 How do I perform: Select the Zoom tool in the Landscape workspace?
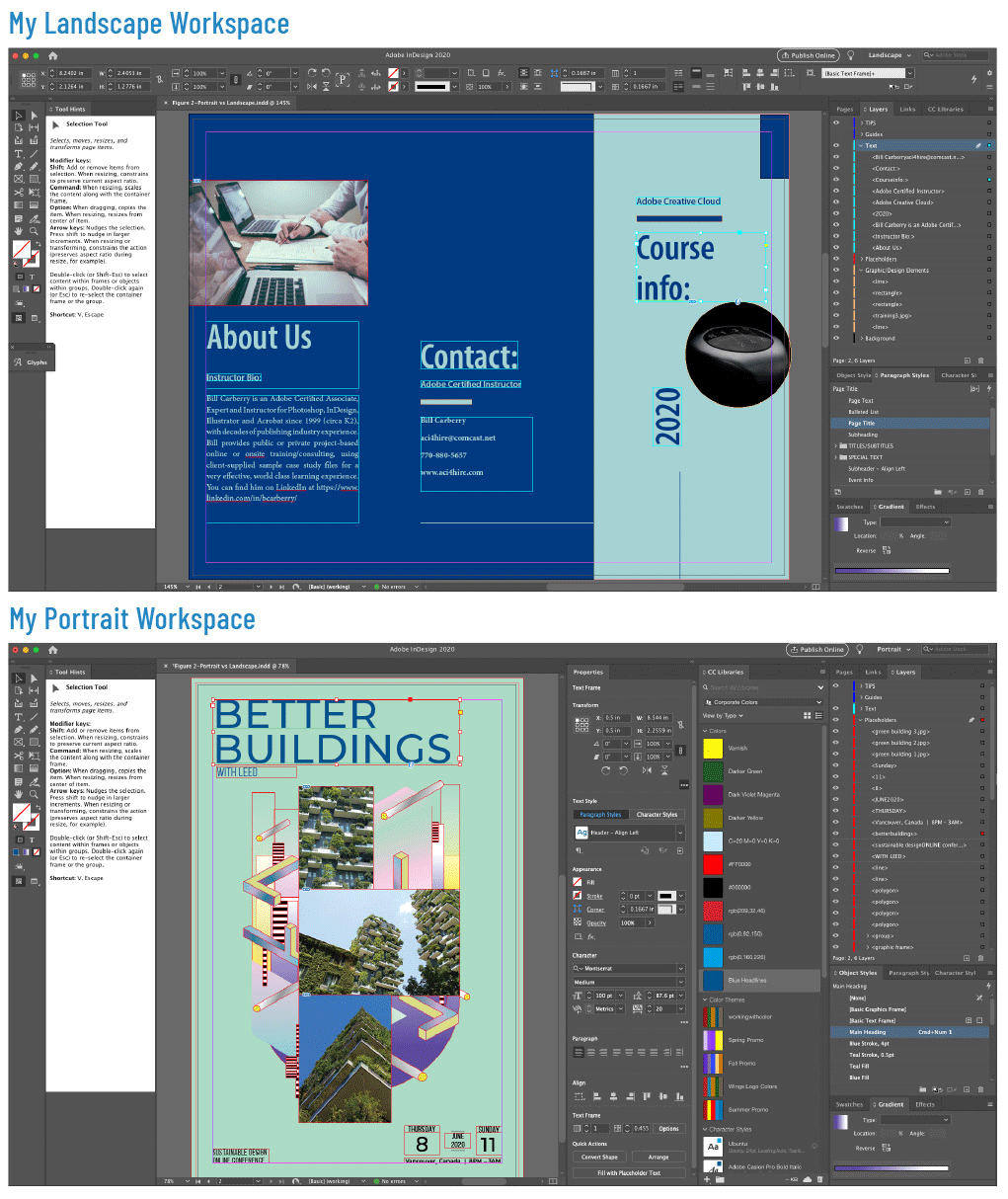(34, 231)
